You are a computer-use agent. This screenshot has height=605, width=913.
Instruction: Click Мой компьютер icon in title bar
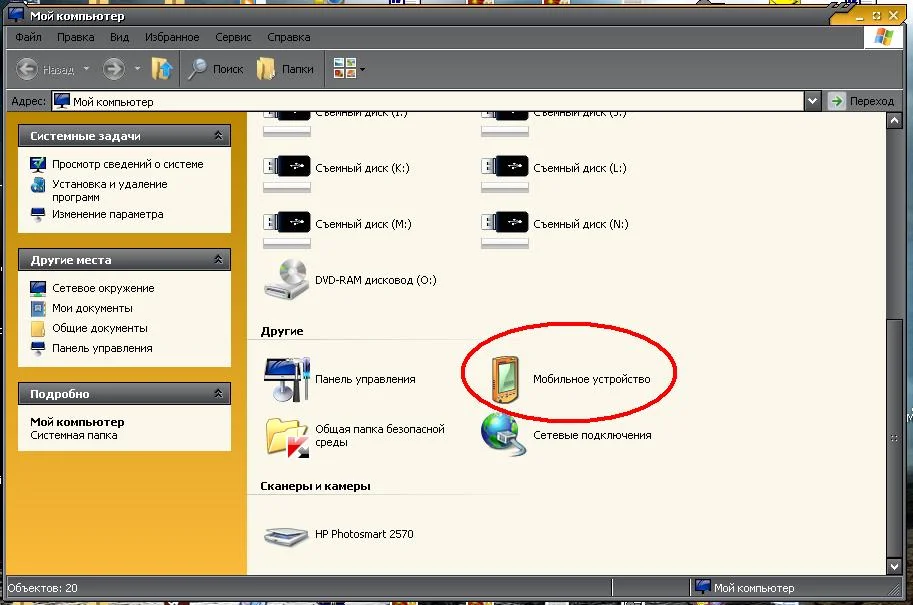pyautogui.click(x=16, y=15)
